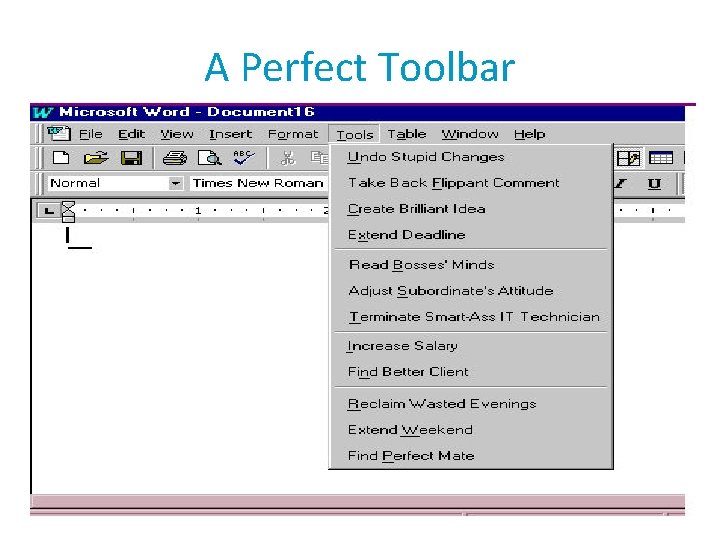Viewport: 720px width, 540px height.
Task: Toggle Underline formatting button
Action: [654, 184]
